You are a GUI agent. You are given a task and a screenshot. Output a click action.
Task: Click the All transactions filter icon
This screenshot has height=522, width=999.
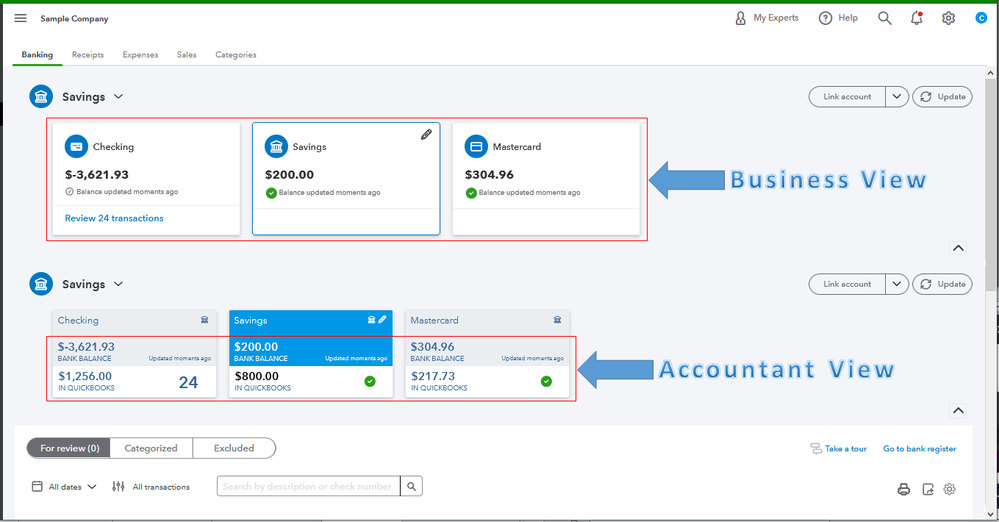[x=118, y=486]
